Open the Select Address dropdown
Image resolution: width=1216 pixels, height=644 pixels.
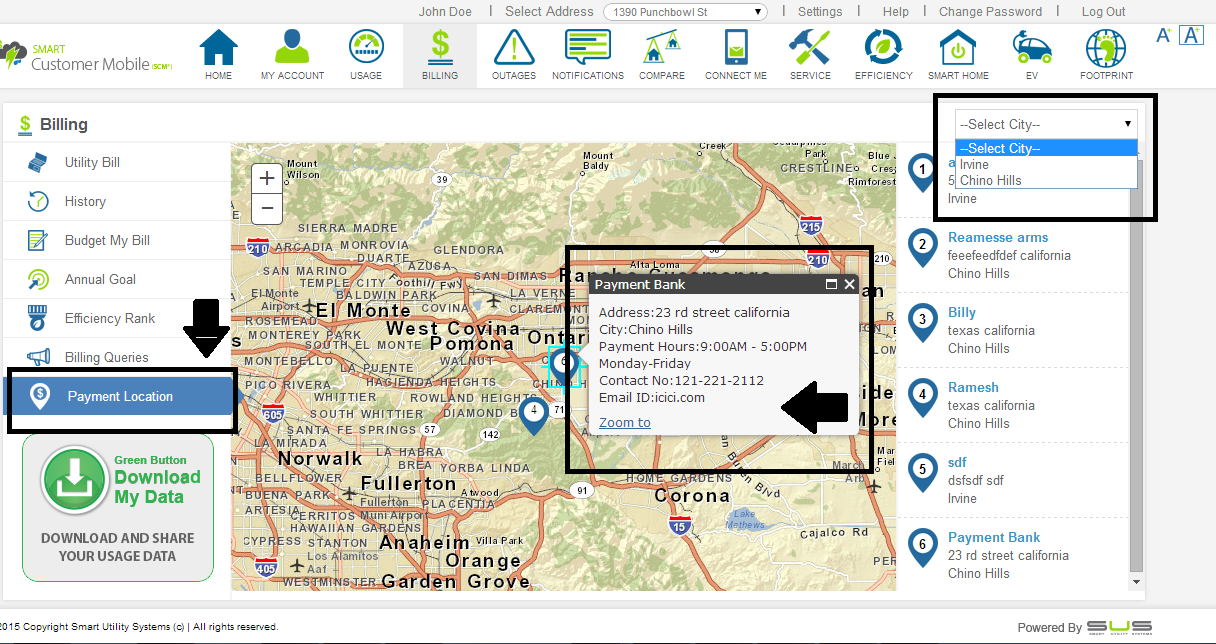(x=685, y=12)
